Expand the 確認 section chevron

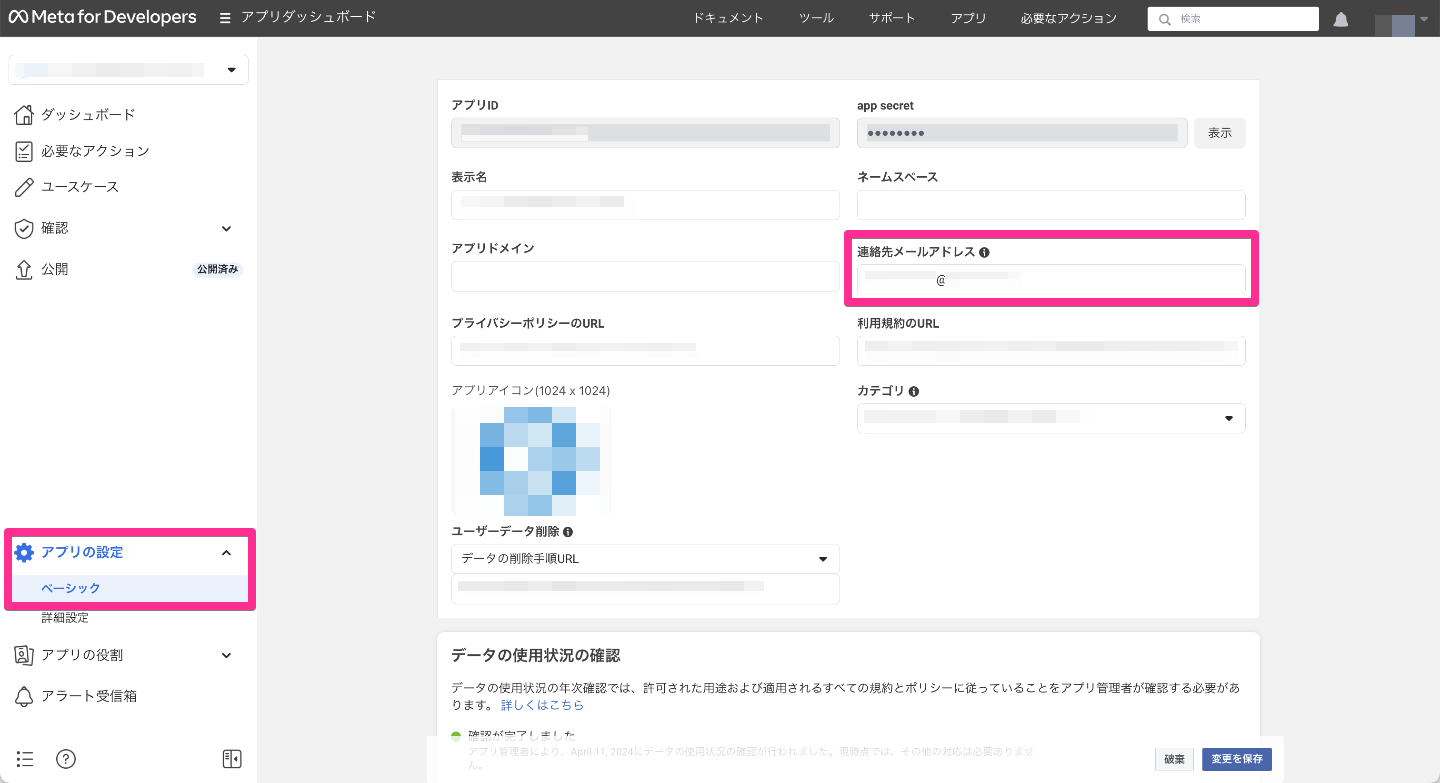point(226,228)
